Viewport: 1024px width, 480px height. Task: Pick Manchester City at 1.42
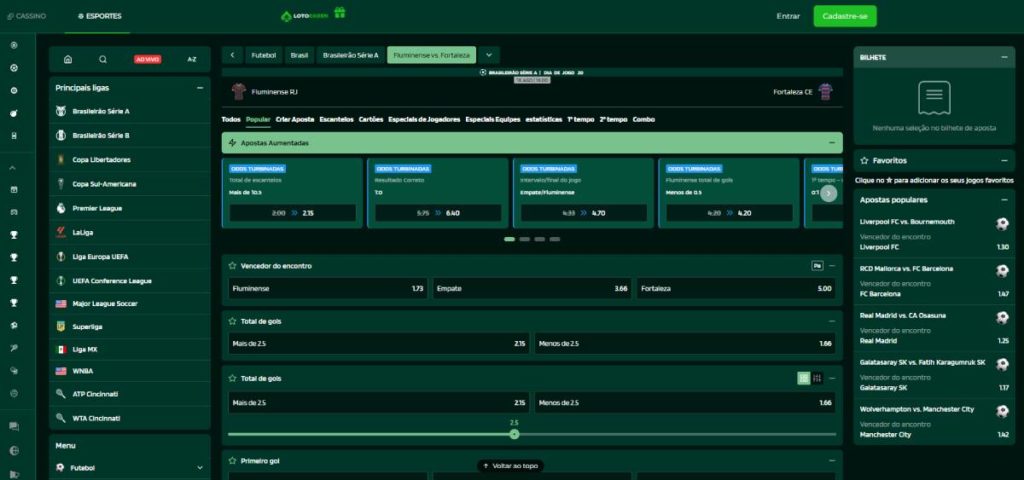click(934, 434)
